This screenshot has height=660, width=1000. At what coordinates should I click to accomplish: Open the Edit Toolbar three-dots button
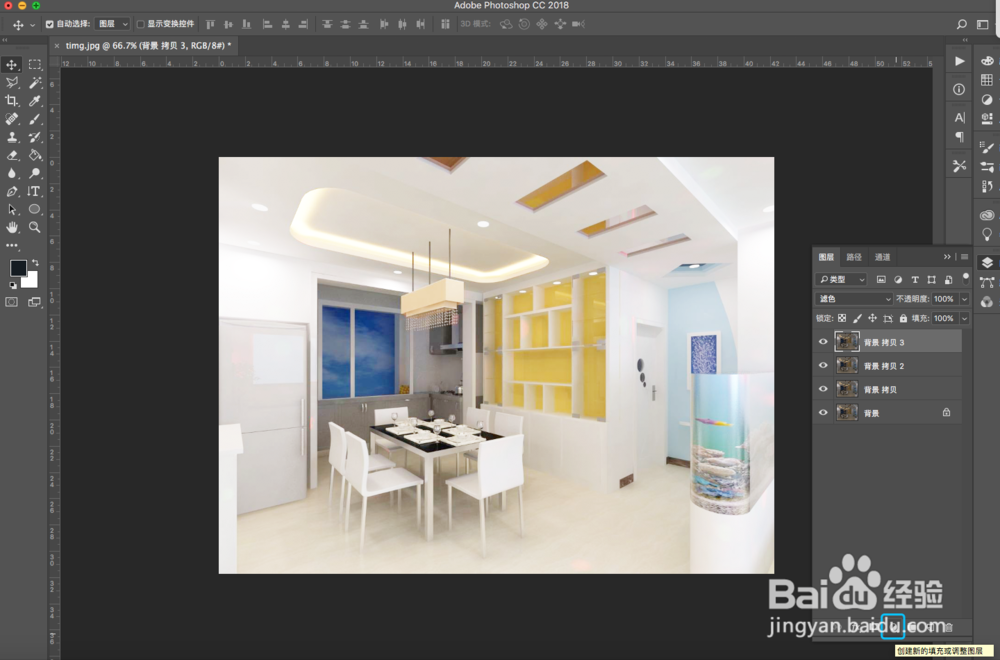click(x=11, y=245)
